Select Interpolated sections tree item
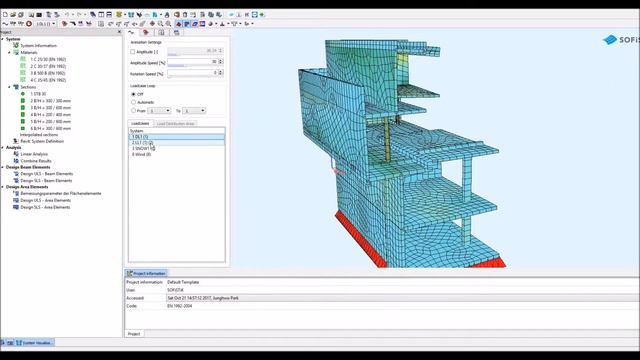Image resolution: width=640 pixels, height=360 pixels. click(x=39, y=135)
